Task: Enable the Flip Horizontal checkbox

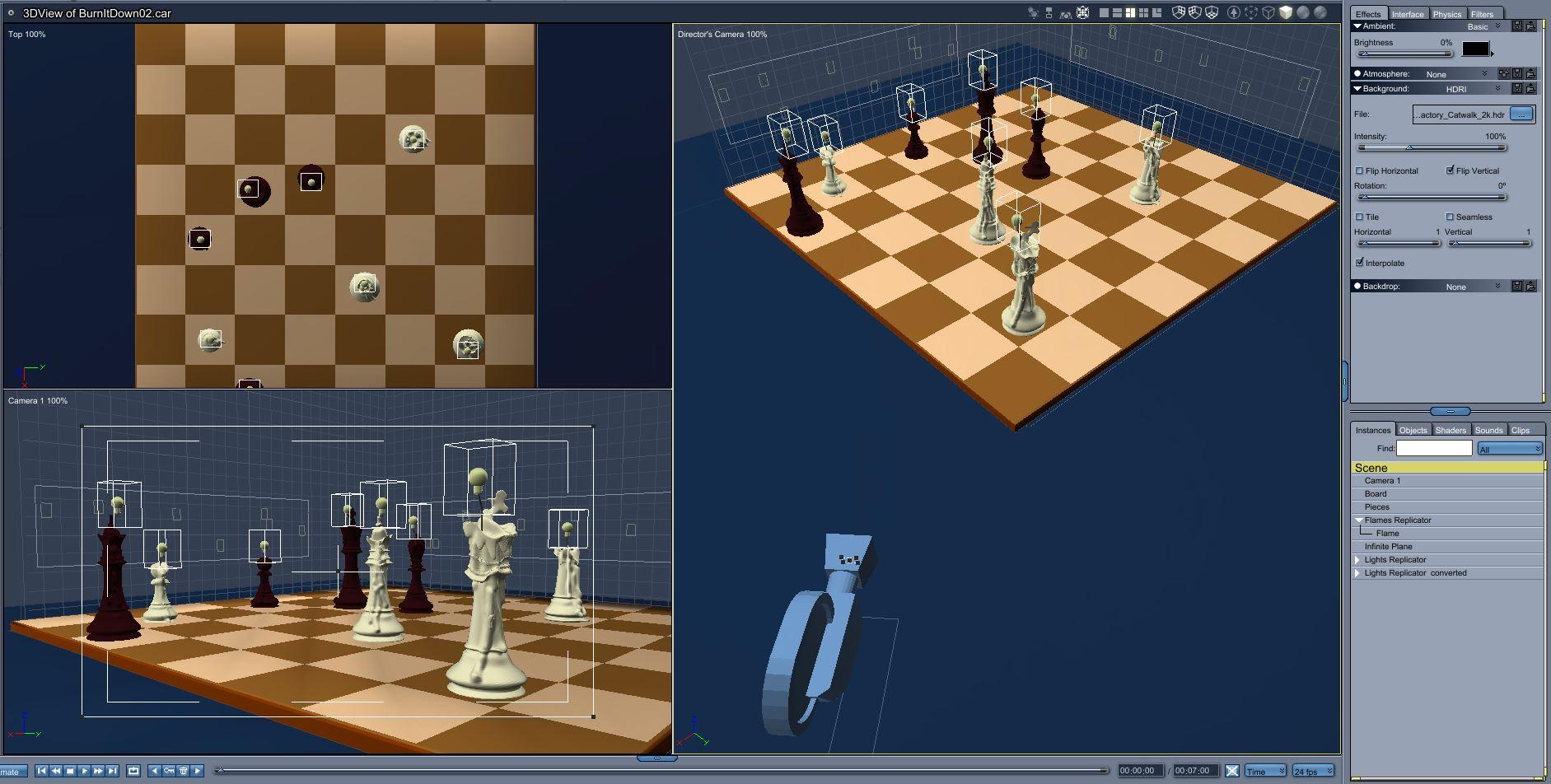Action: 1359,170
